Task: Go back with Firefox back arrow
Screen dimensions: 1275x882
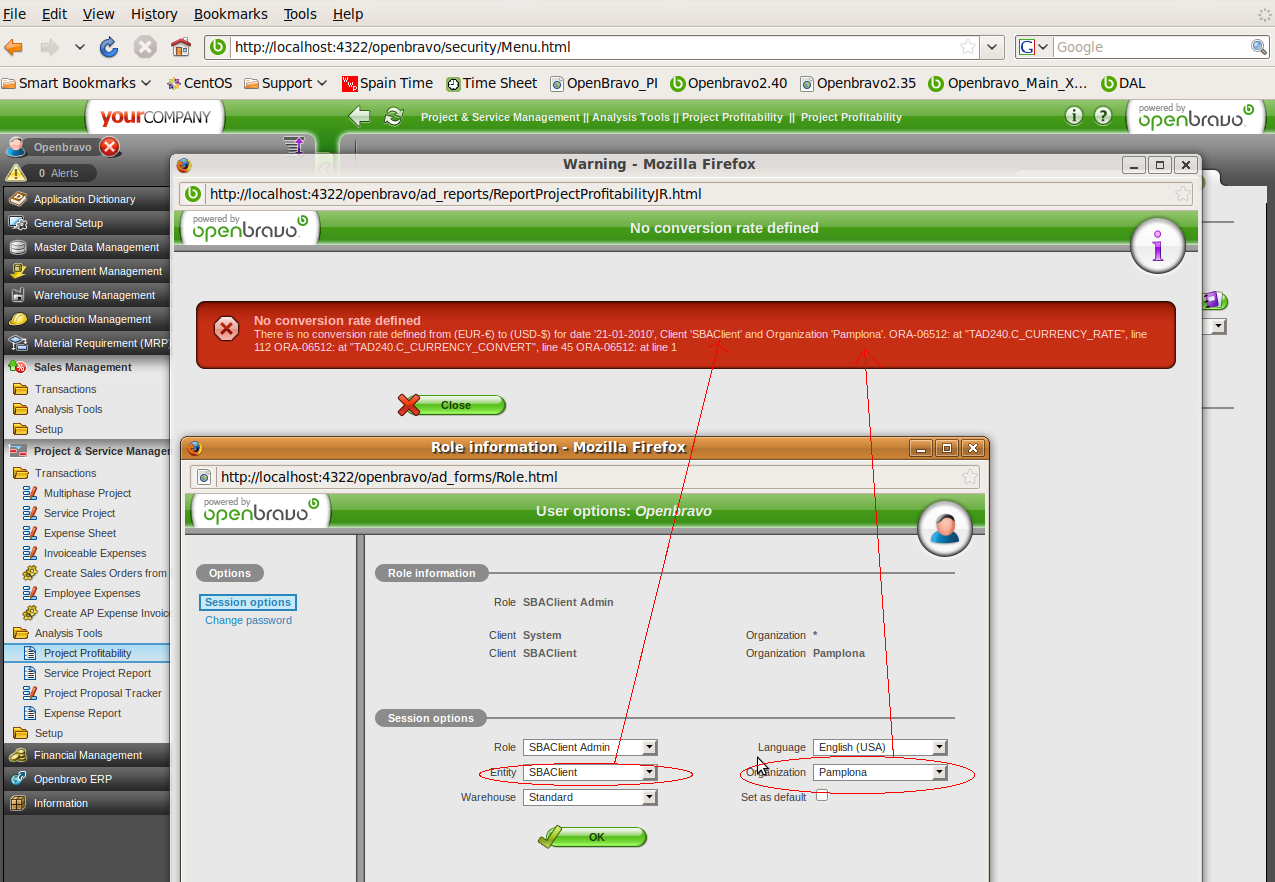Action: click(14, 47)
